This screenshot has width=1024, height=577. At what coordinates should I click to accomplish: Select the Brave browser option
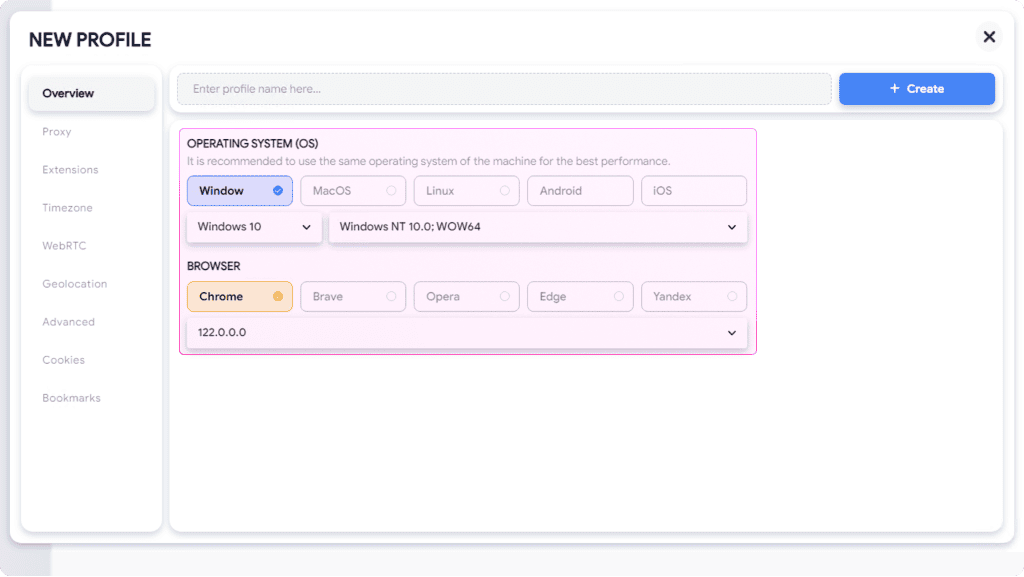click(353, 297)
